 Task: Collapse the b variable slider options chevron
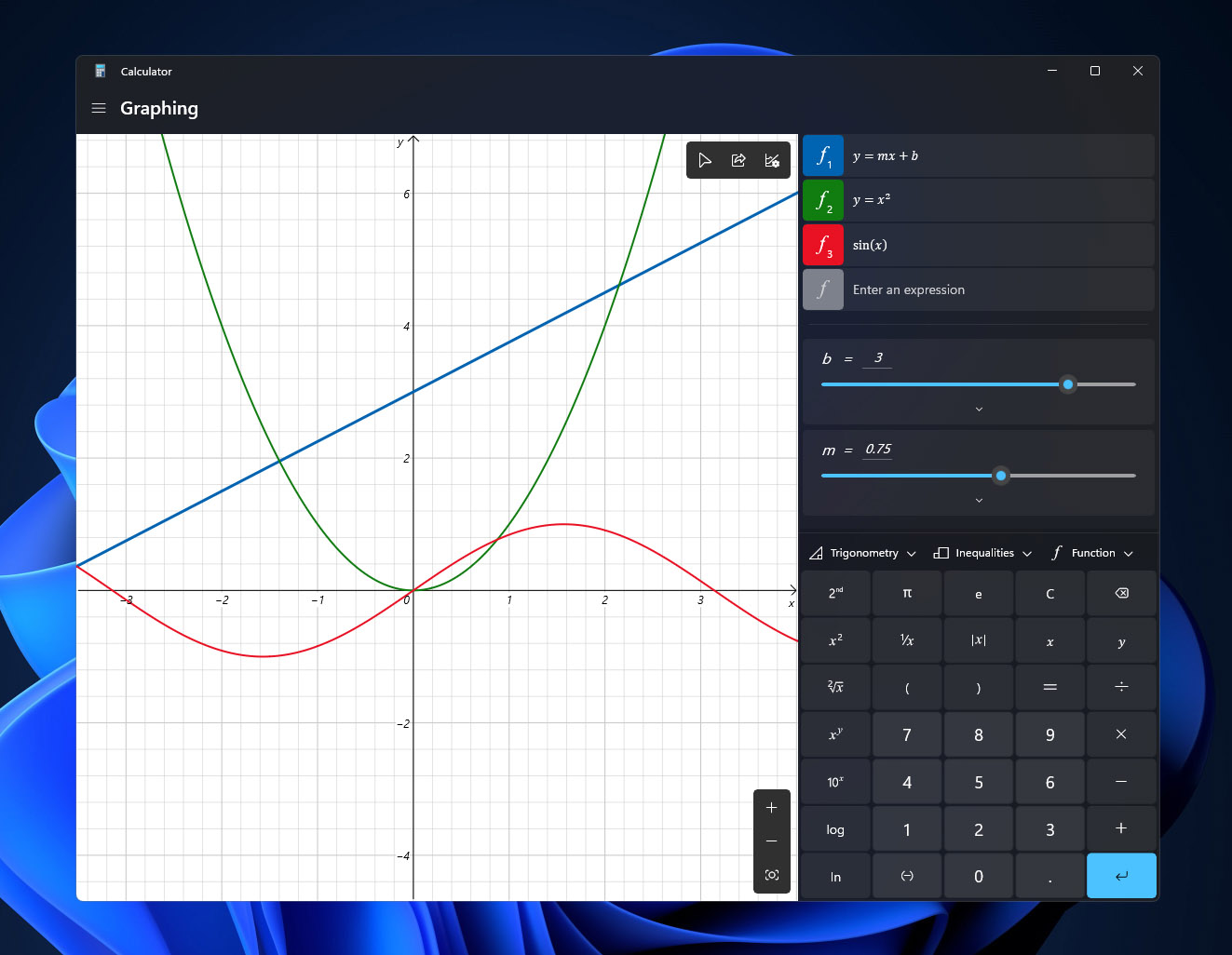click(x=978, y=408)
